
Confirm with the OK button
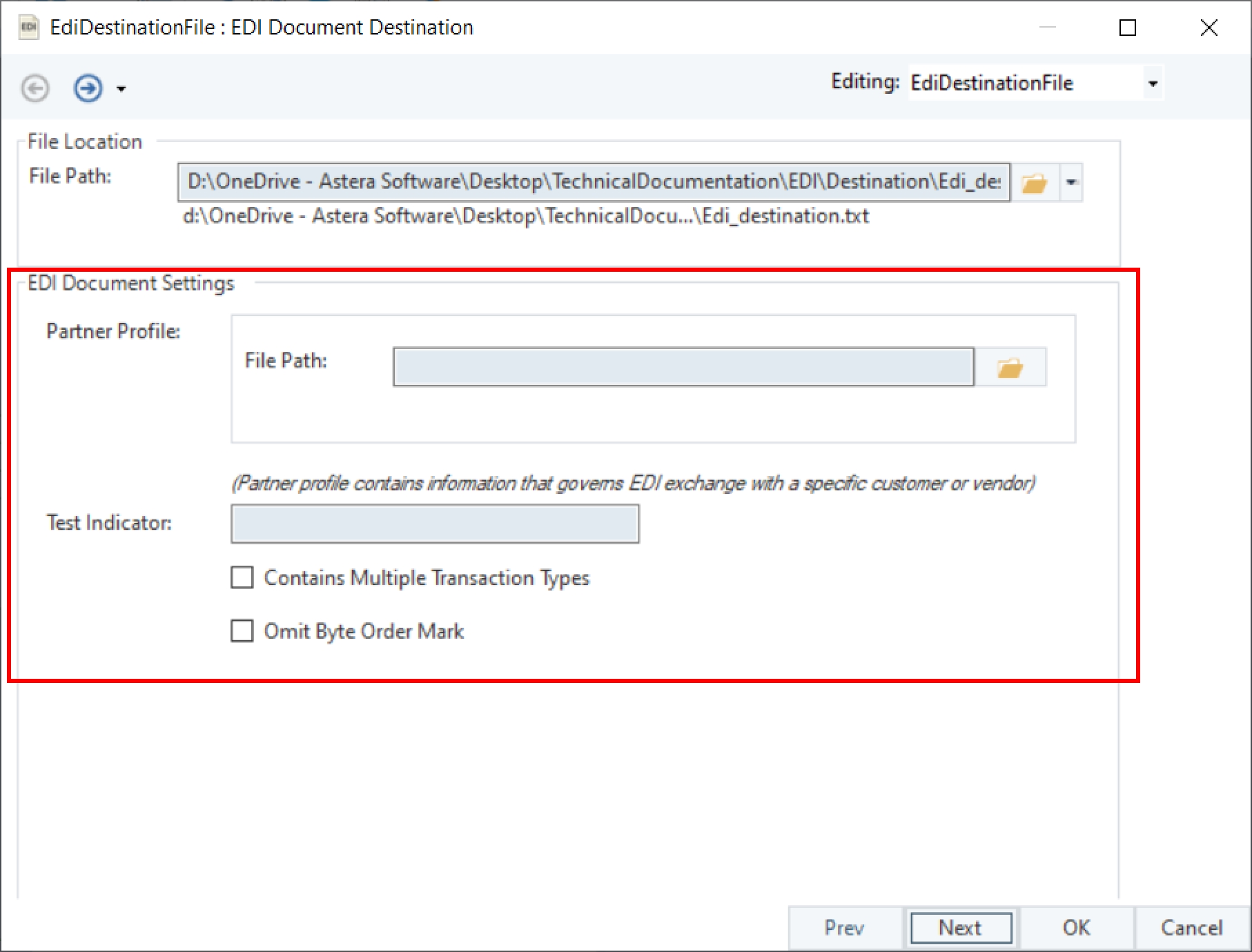(1077, 928)
